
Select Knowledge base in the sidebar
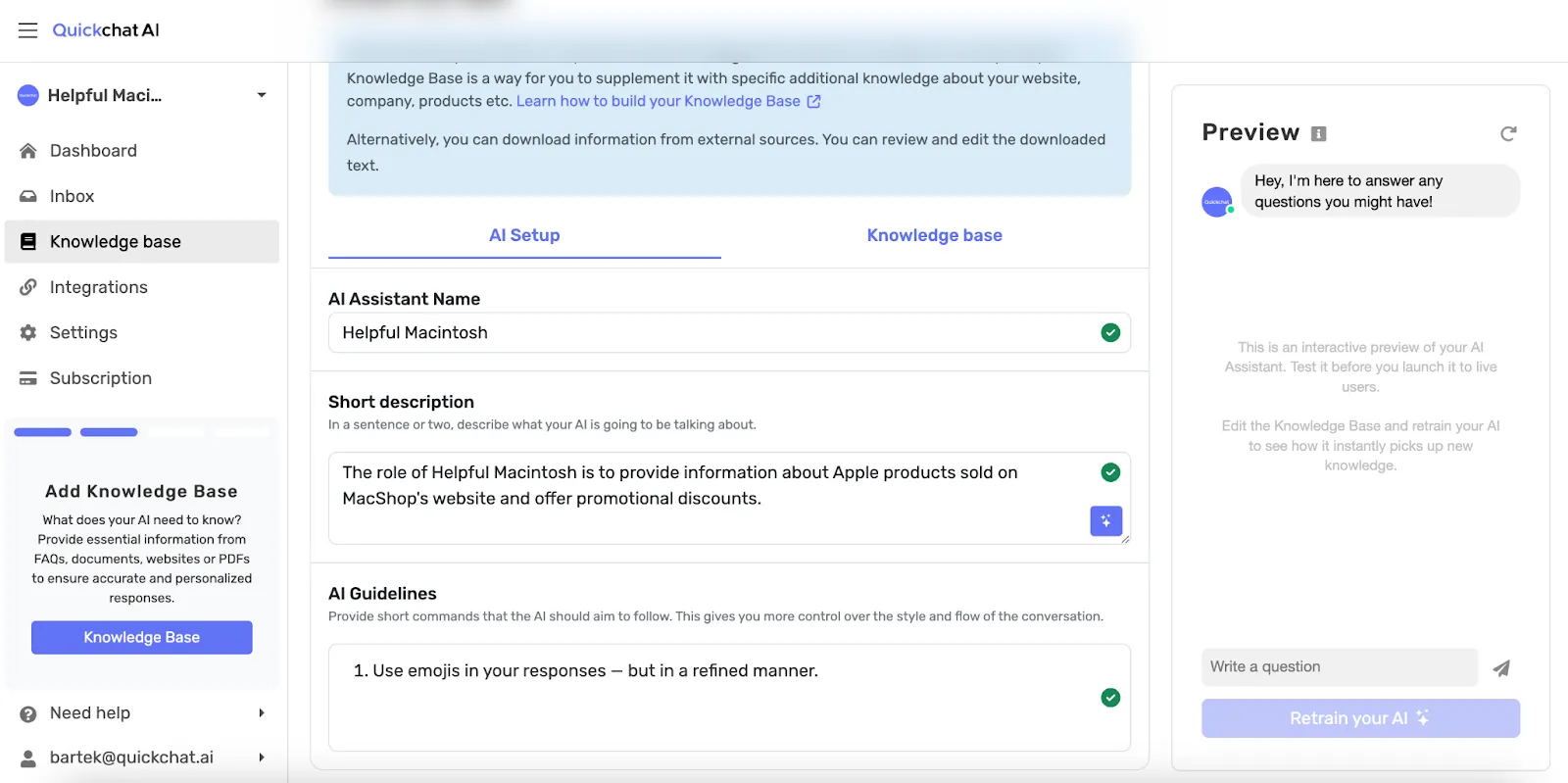(142, 241)
